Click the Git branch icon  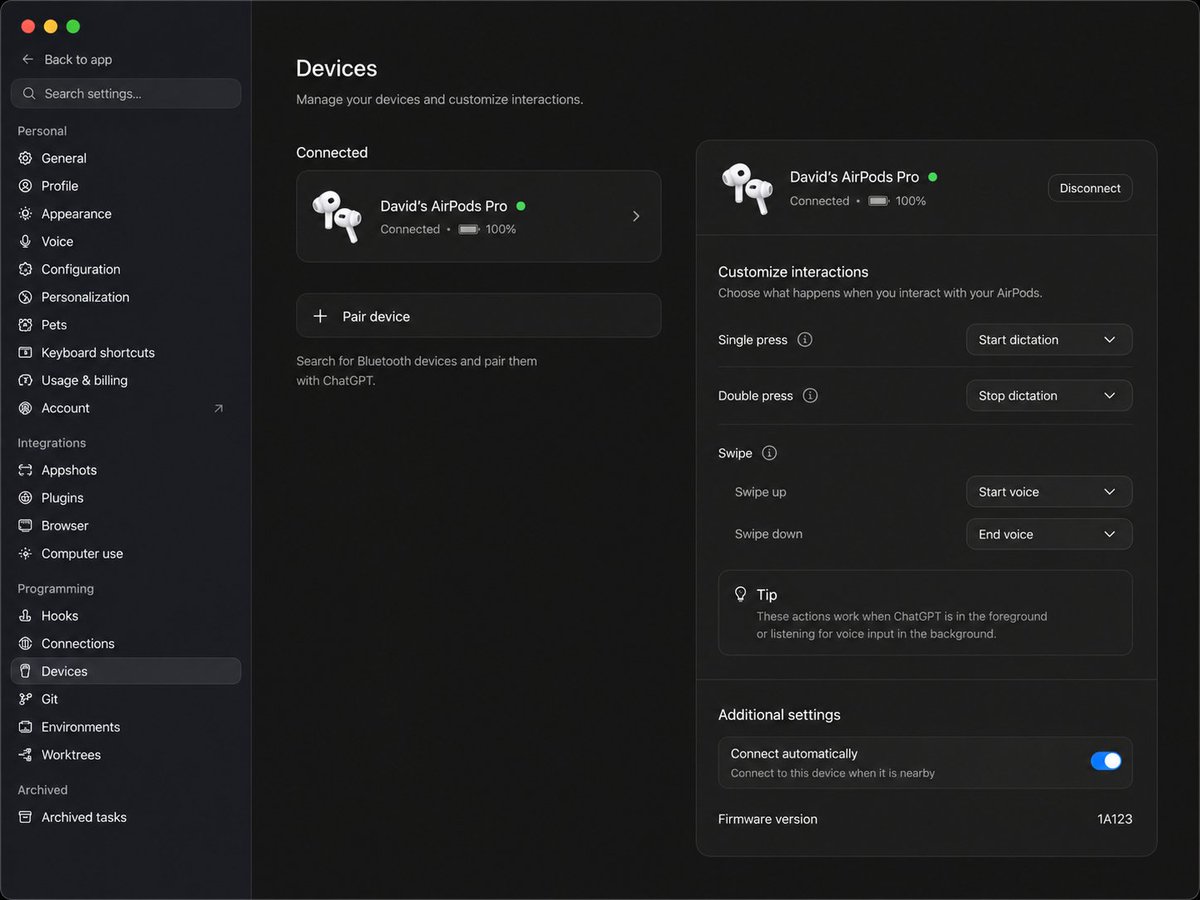click(x=26, y=699)
